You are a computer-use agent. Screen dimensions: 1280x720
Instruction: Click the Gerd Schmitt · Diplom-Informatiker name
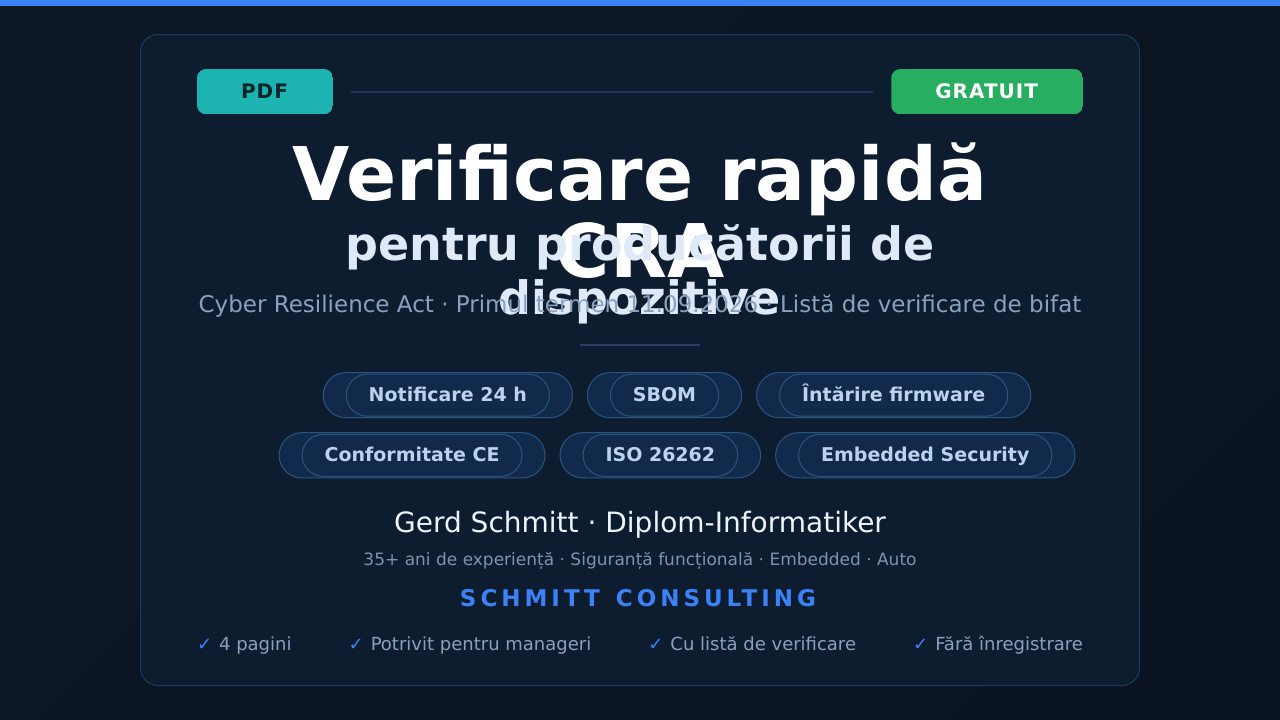pos(640,523)
